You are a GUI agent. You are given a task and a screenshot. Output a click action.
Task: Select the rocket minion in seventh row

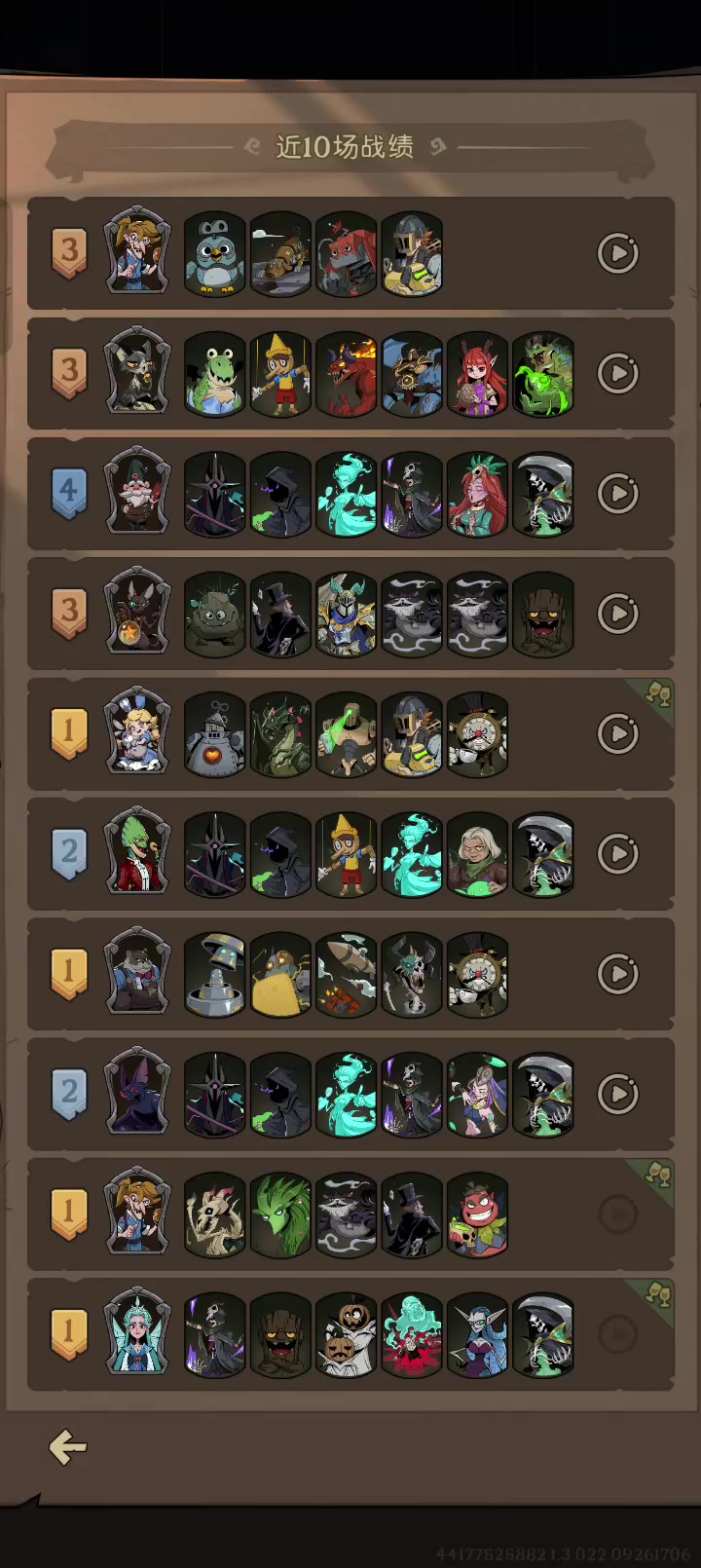[x=346, y=975]
